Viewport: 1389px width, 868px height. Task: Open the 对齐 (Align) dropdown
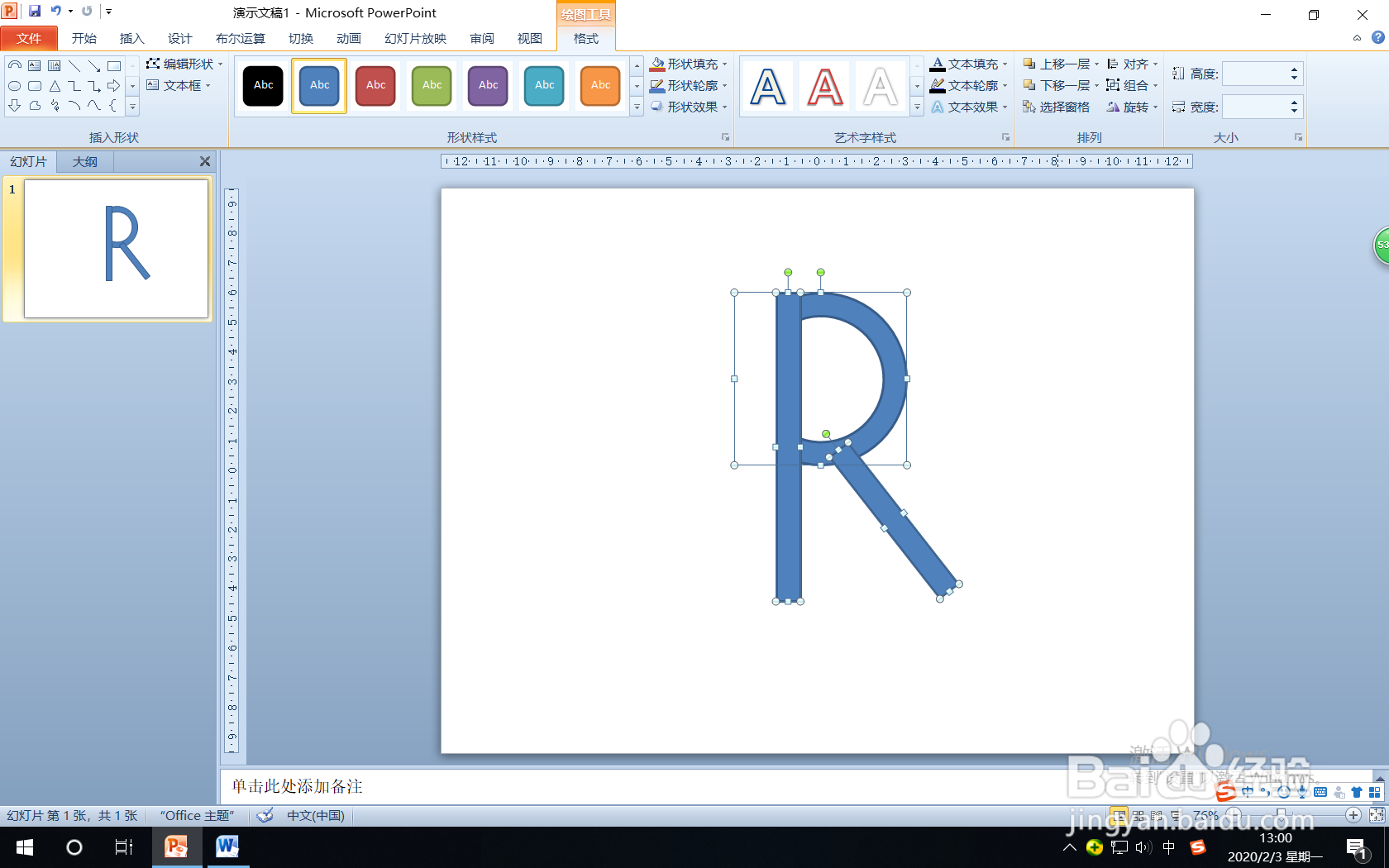pyautogui.click(x=1134, y=63)
